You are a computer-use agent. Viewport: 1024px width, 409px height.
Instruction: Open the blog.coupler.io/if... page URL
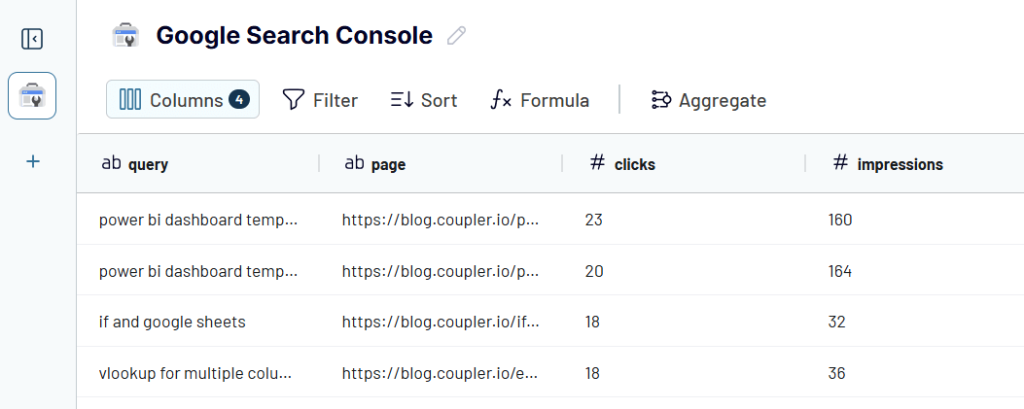click(x=440, y=322)
